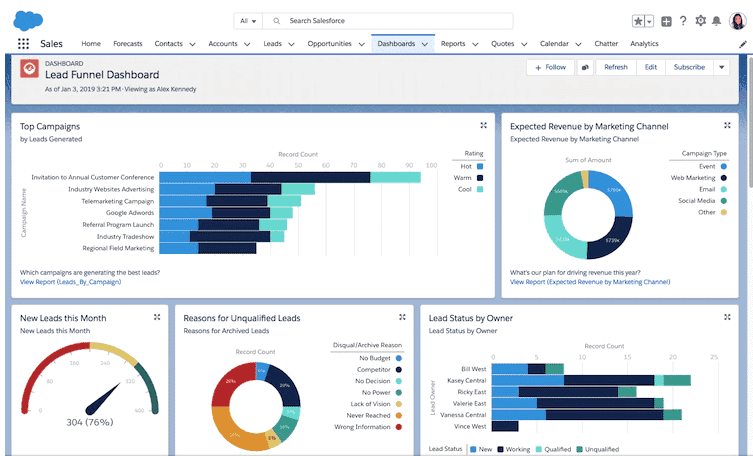Open the Global Actions plus icon
Viewport: 753px width, 456px height.
pos(666,21)
